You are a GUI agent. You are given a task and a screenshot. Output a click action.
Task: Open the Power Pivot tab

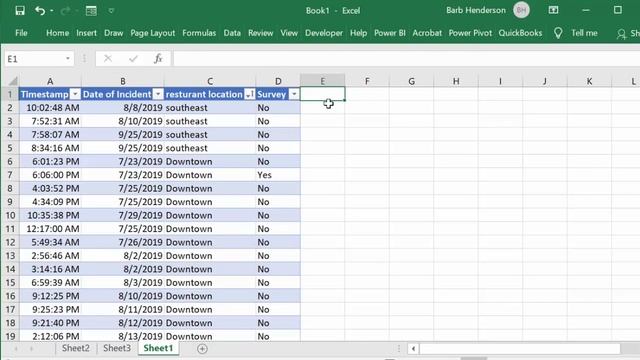point(470,33)
